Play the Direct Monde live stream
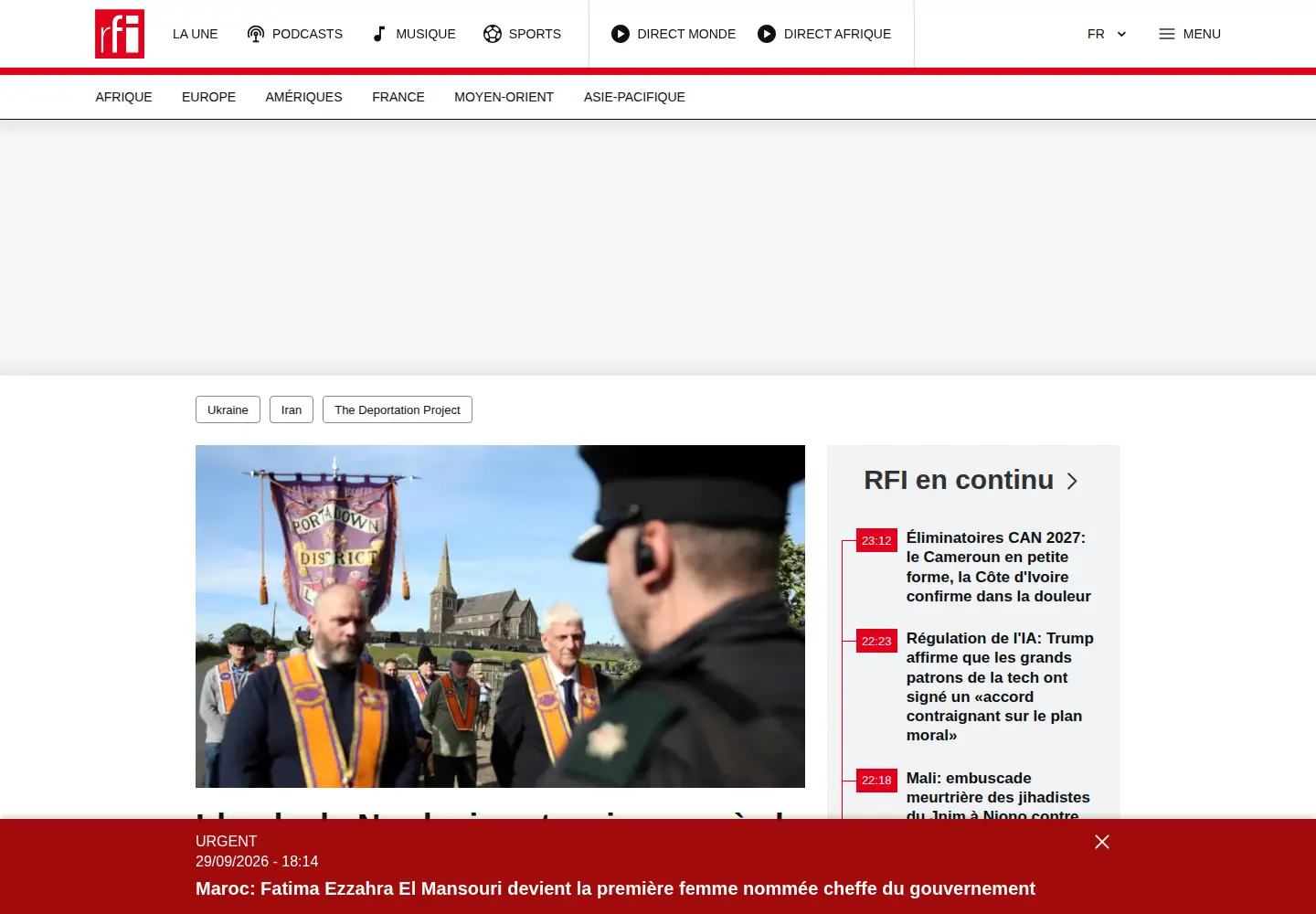 [674, 34]
